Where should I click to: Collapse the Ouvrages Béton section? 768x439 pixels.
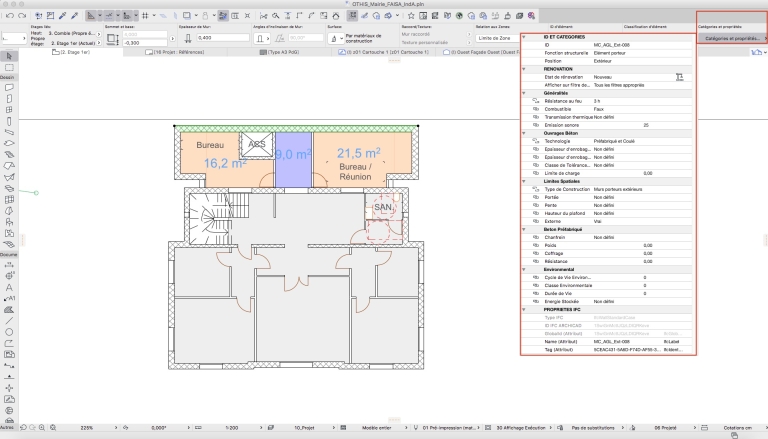coord(524,133)
